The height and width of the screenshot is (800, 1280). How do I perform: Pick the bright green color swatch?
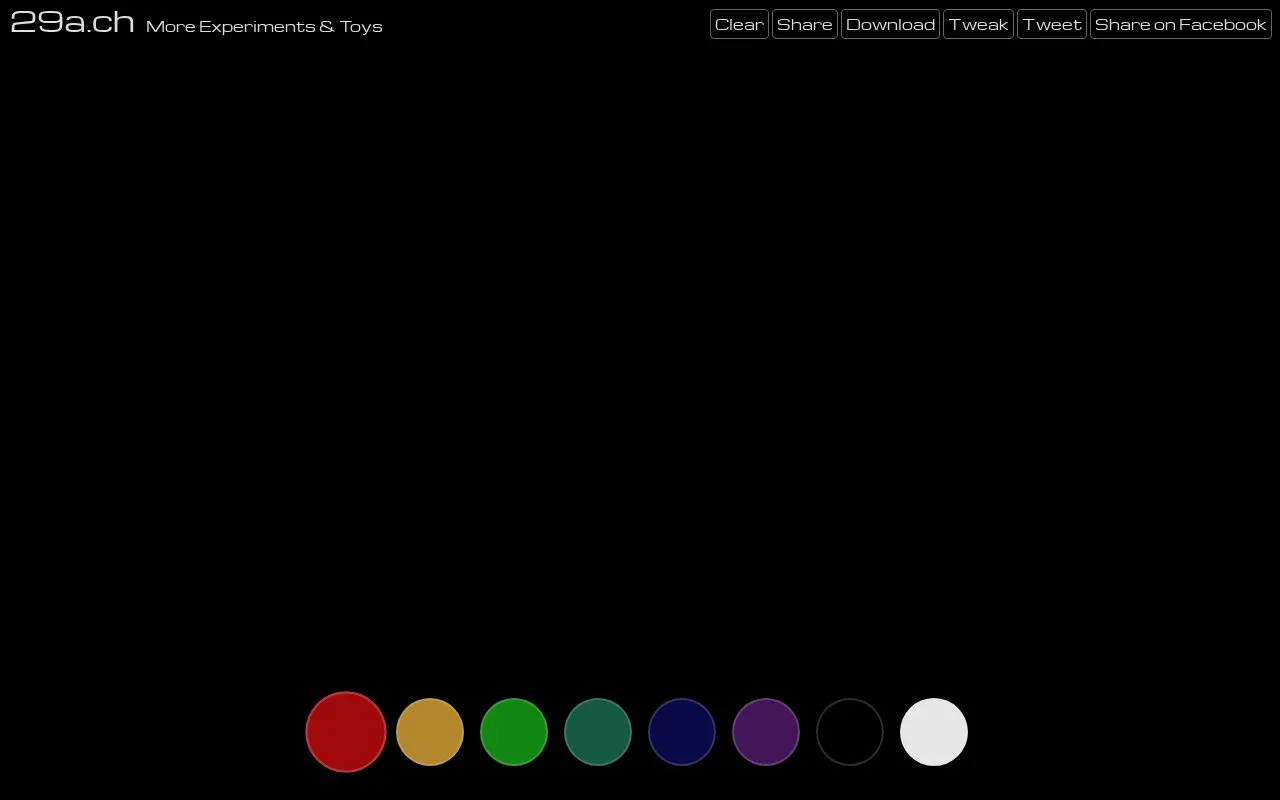point(514,732)
